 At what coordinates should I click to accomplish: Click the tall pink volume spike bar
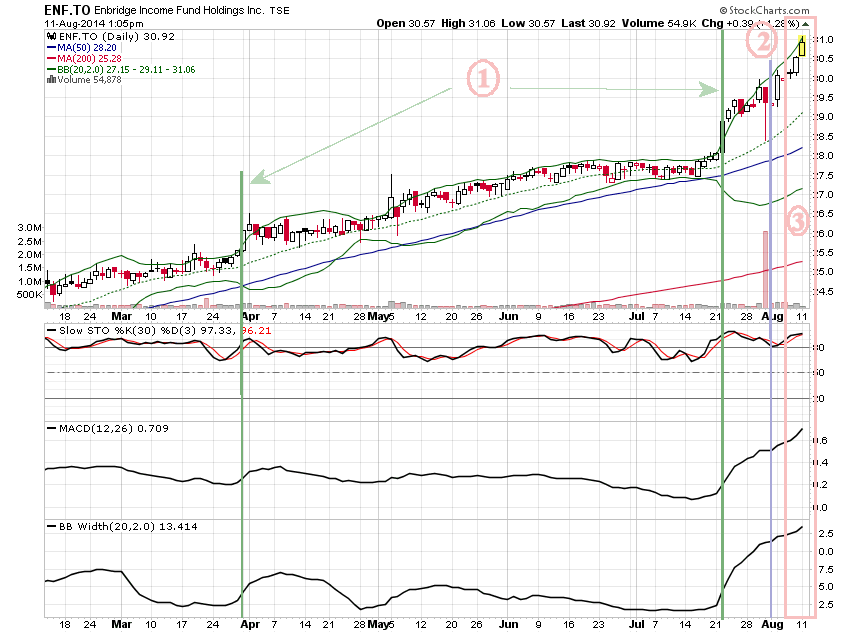click(765, 269)
